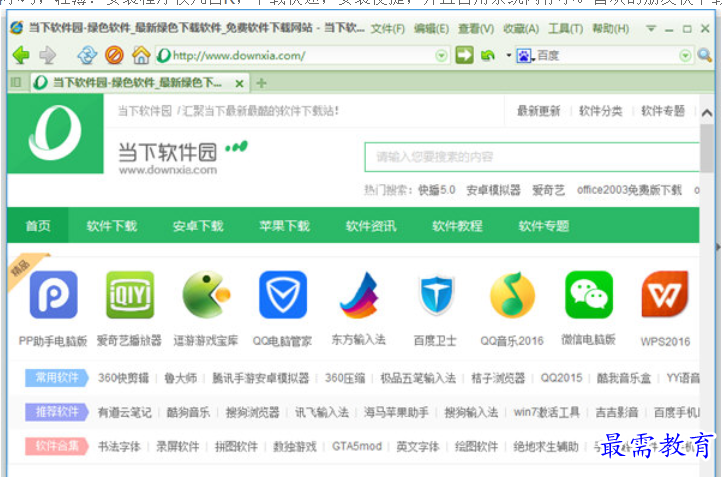Click the vertical page scrollbar thumb
The width and height of the screenshot is (722, 477).
[707, 148]
